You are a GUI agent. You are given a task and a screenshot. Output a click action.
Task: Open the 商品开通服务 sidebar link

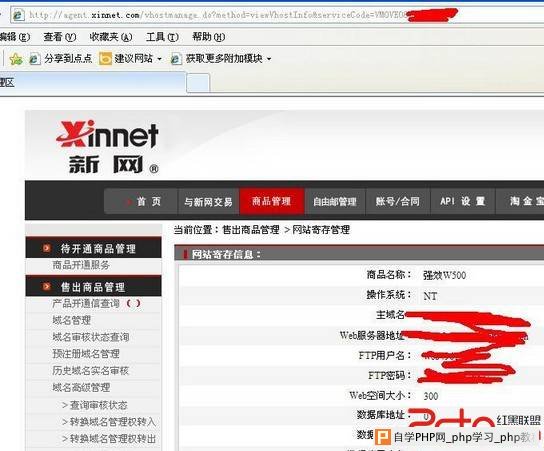point(81,265)
